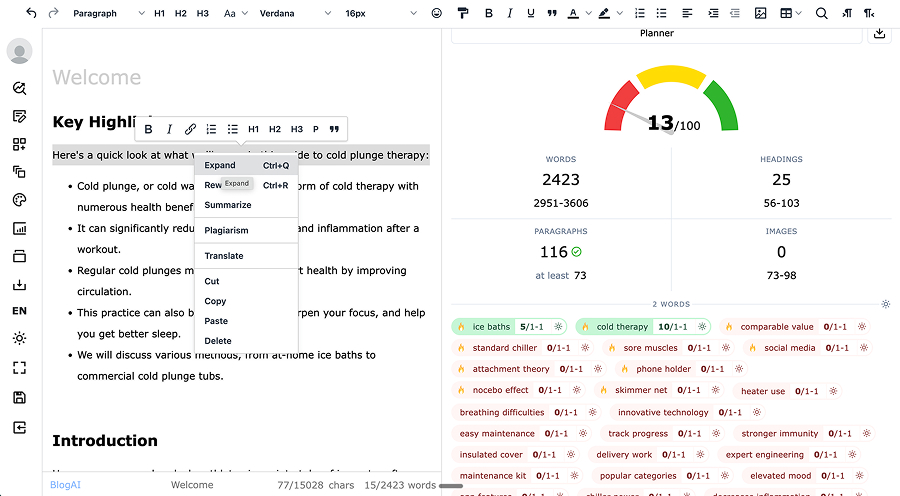Apply H1 heading in the top toolbar
The width and height of the screenshot is (900, 496).
pos(160,13)
